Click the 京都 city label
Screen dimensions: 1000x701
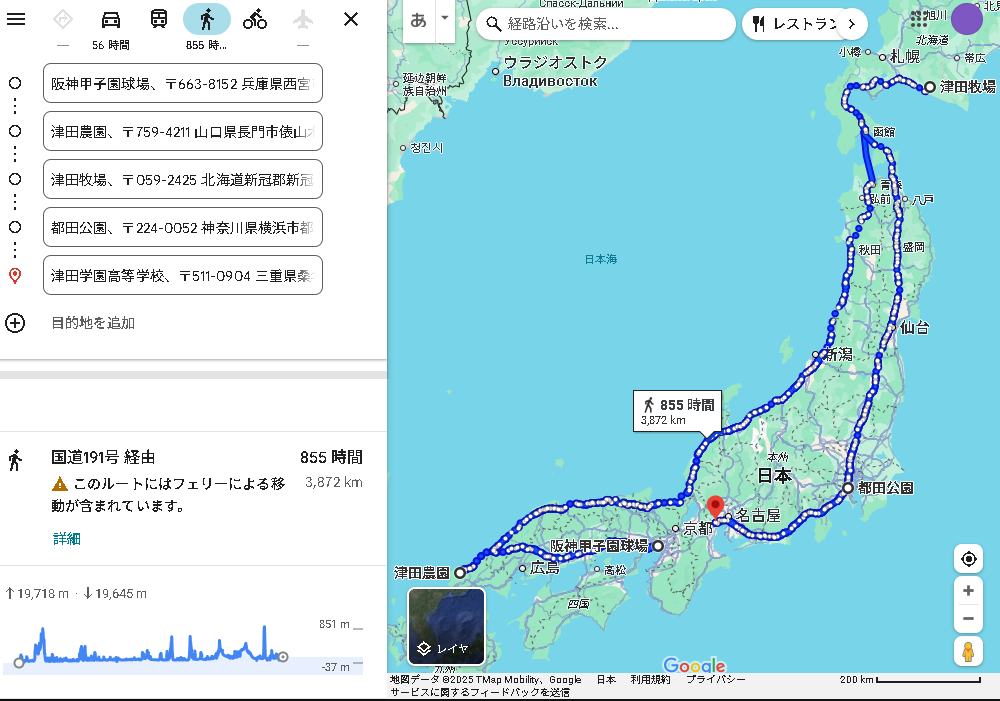(698, 529)
